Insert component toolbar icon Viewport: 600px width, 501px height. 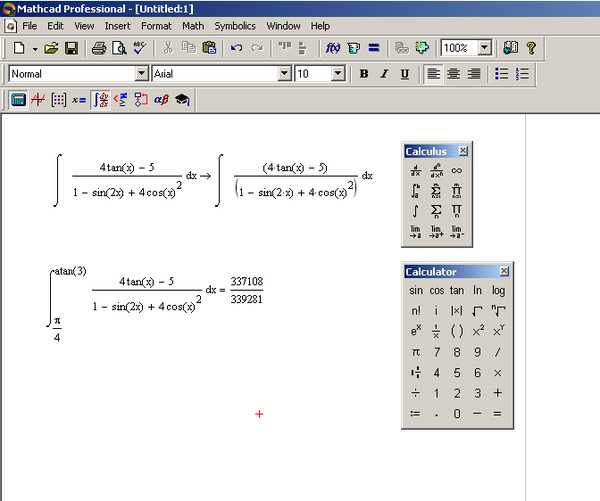click(x=422, y=48)
